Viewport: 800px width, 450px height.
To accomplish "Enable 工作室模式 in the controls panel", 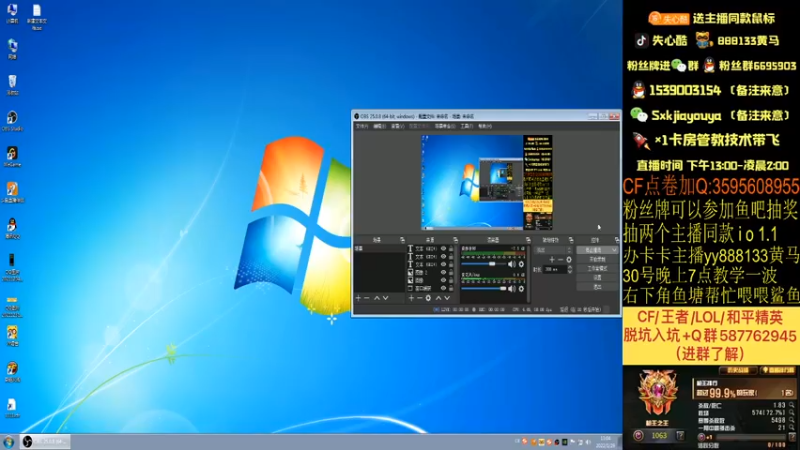I will click(597, 269).
